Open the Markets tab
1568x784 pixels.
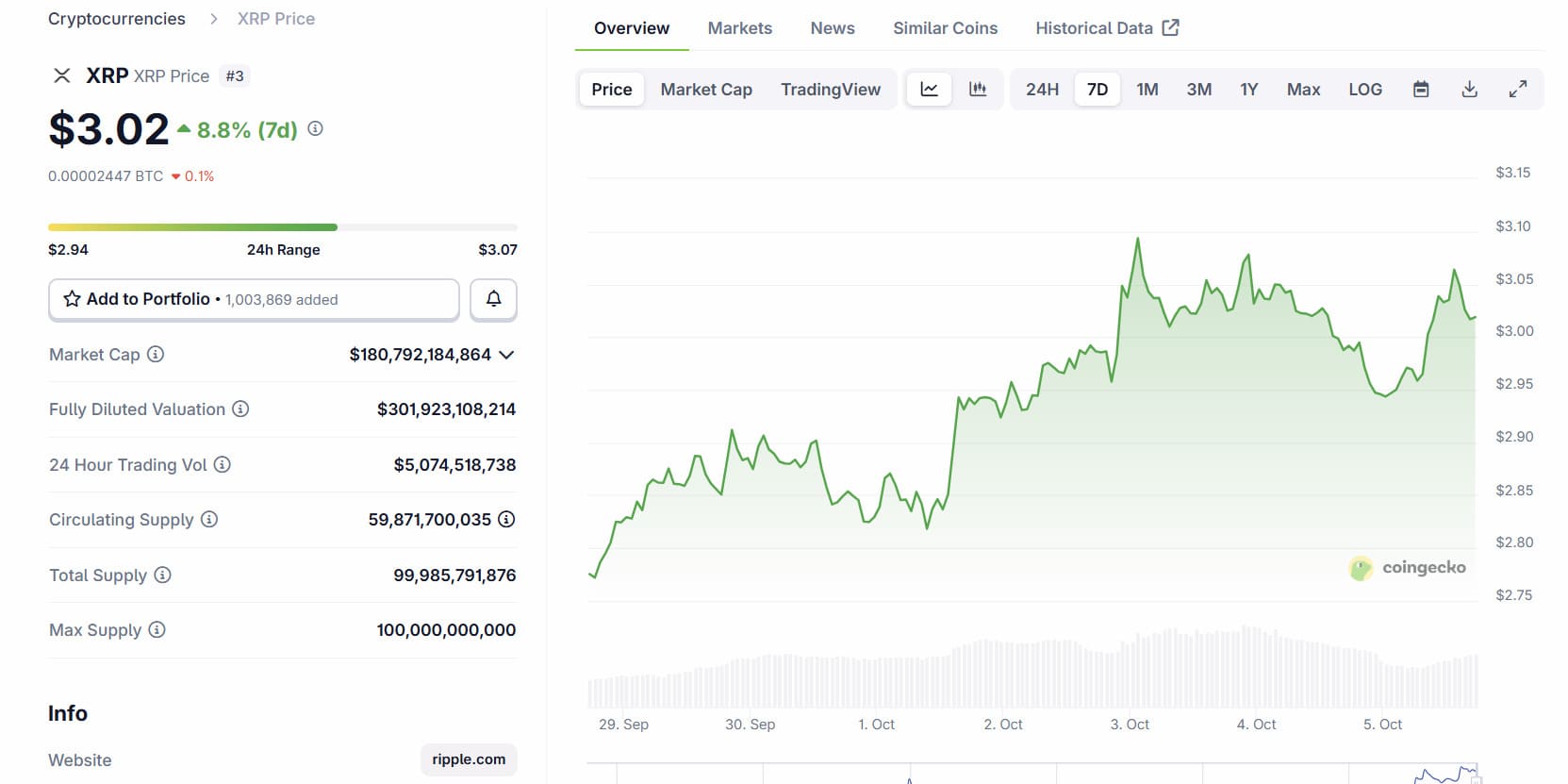pyautogui.click(x=739, y=28)
